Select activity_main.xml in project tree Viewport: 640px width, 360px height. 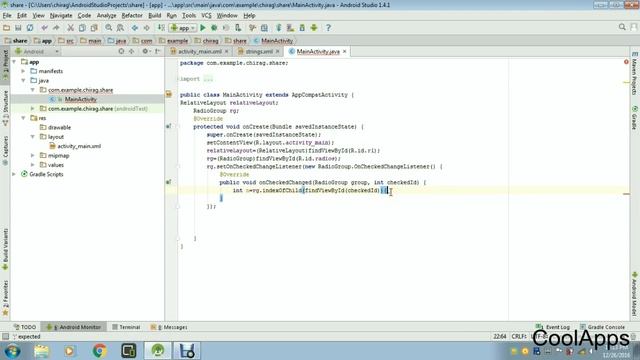[x=79, y=146]
